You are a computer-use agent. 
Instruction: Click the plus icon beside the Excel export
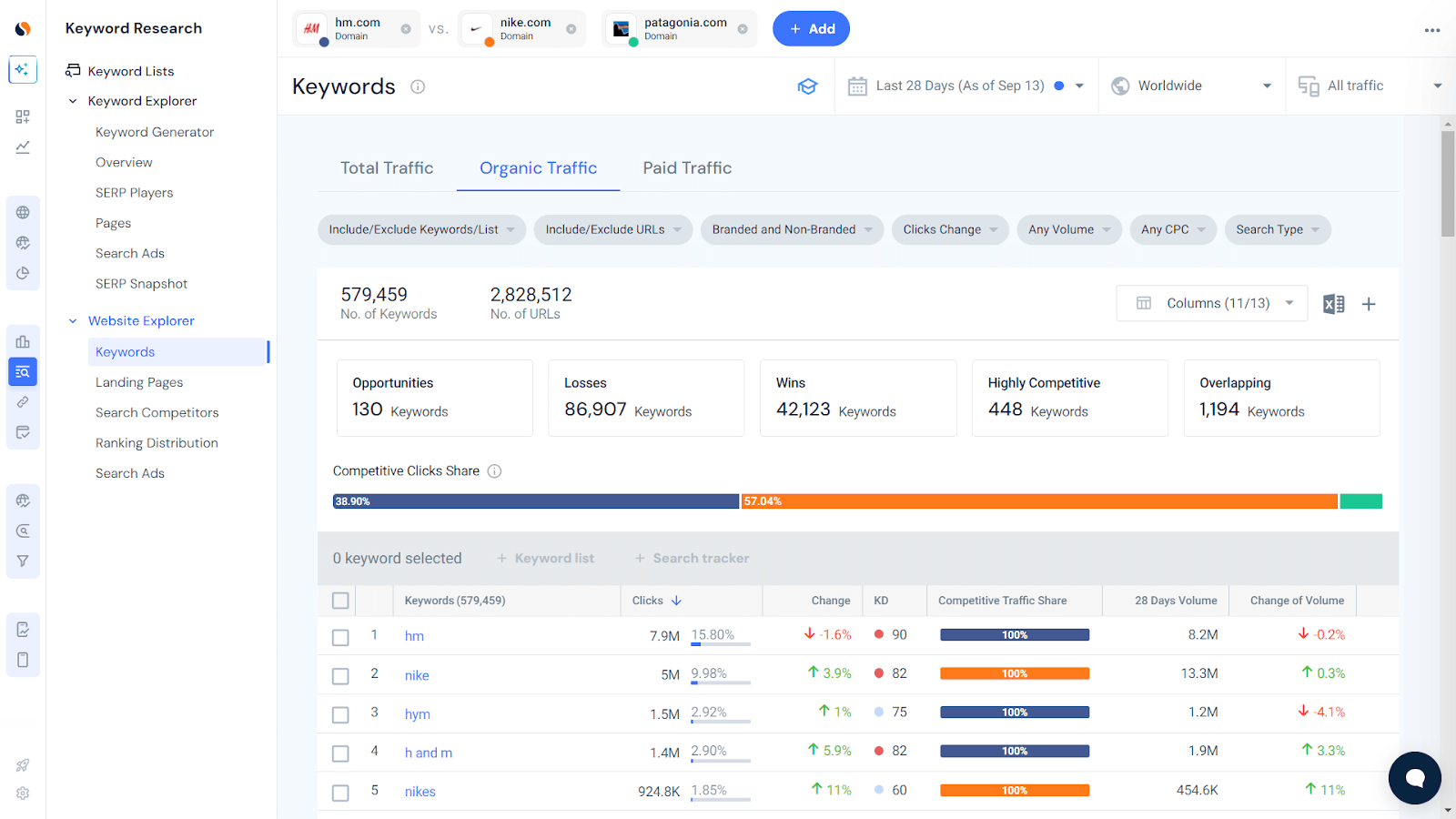coord(1369,304)
